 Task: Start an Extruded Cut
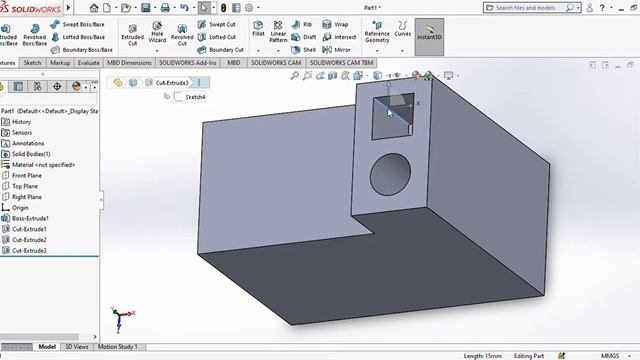pos(133,34)
